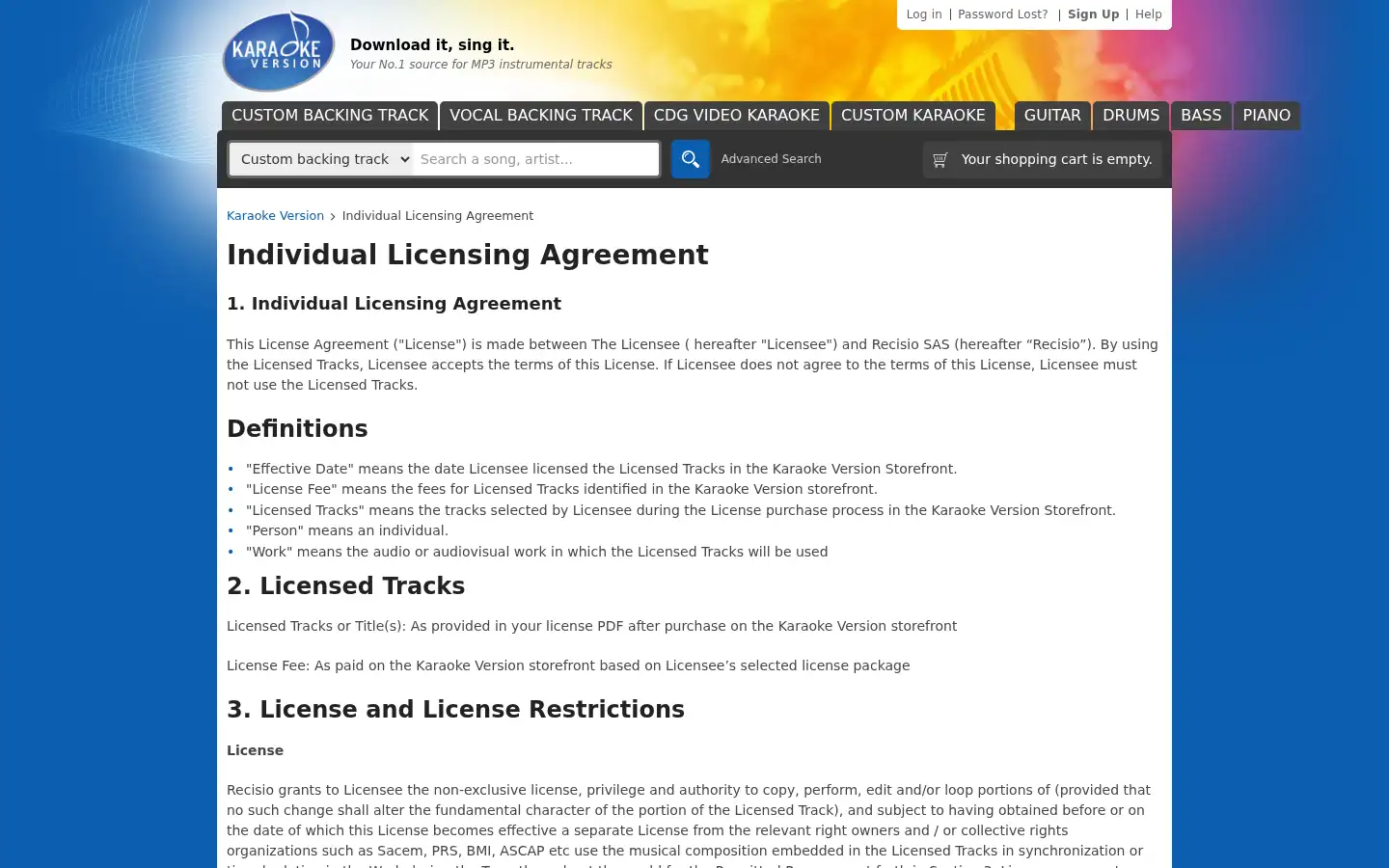Click the Sign Up link
This screenshot has width=1389, height=868.
point(1094,14)
